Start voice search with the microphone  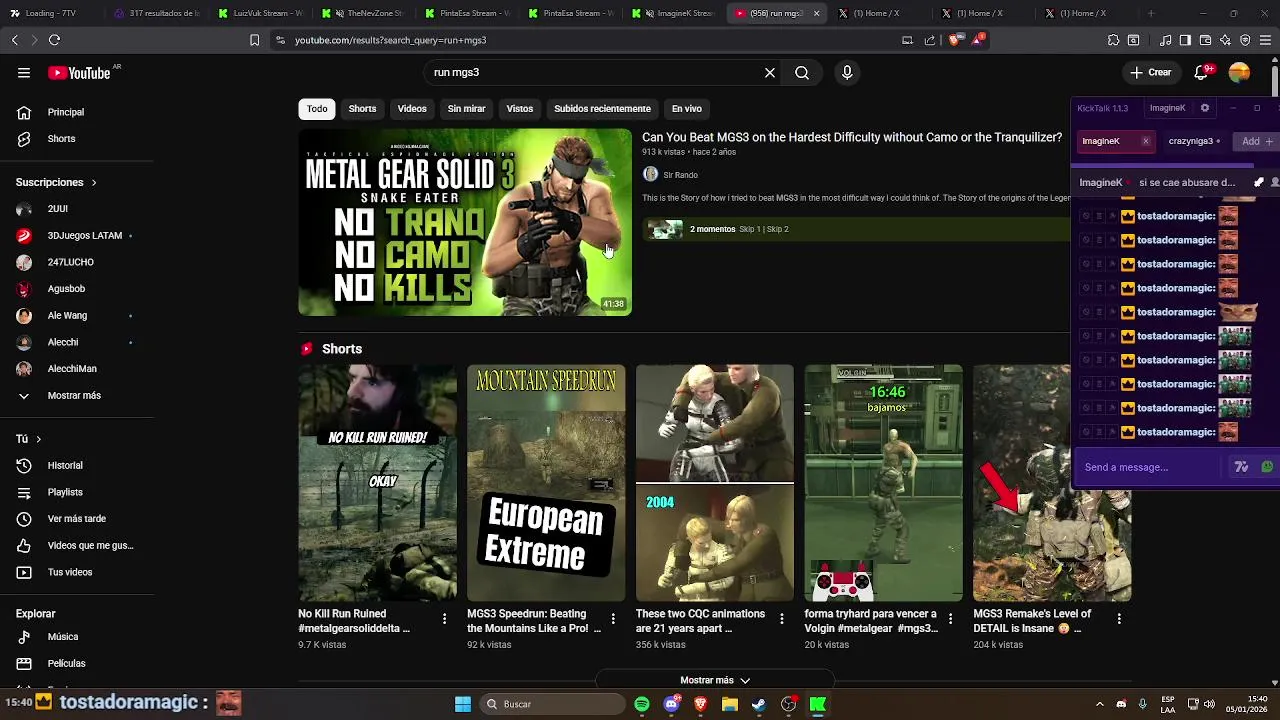pyautogui.click(x=847, y=72)
